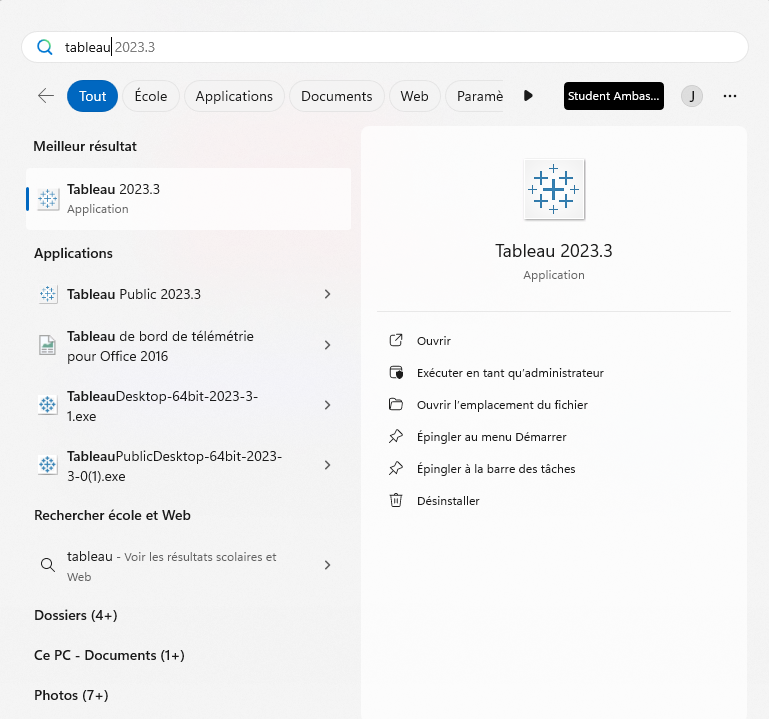
Task: Select the 'Tout' filter tab
Action: click(92, 96)
